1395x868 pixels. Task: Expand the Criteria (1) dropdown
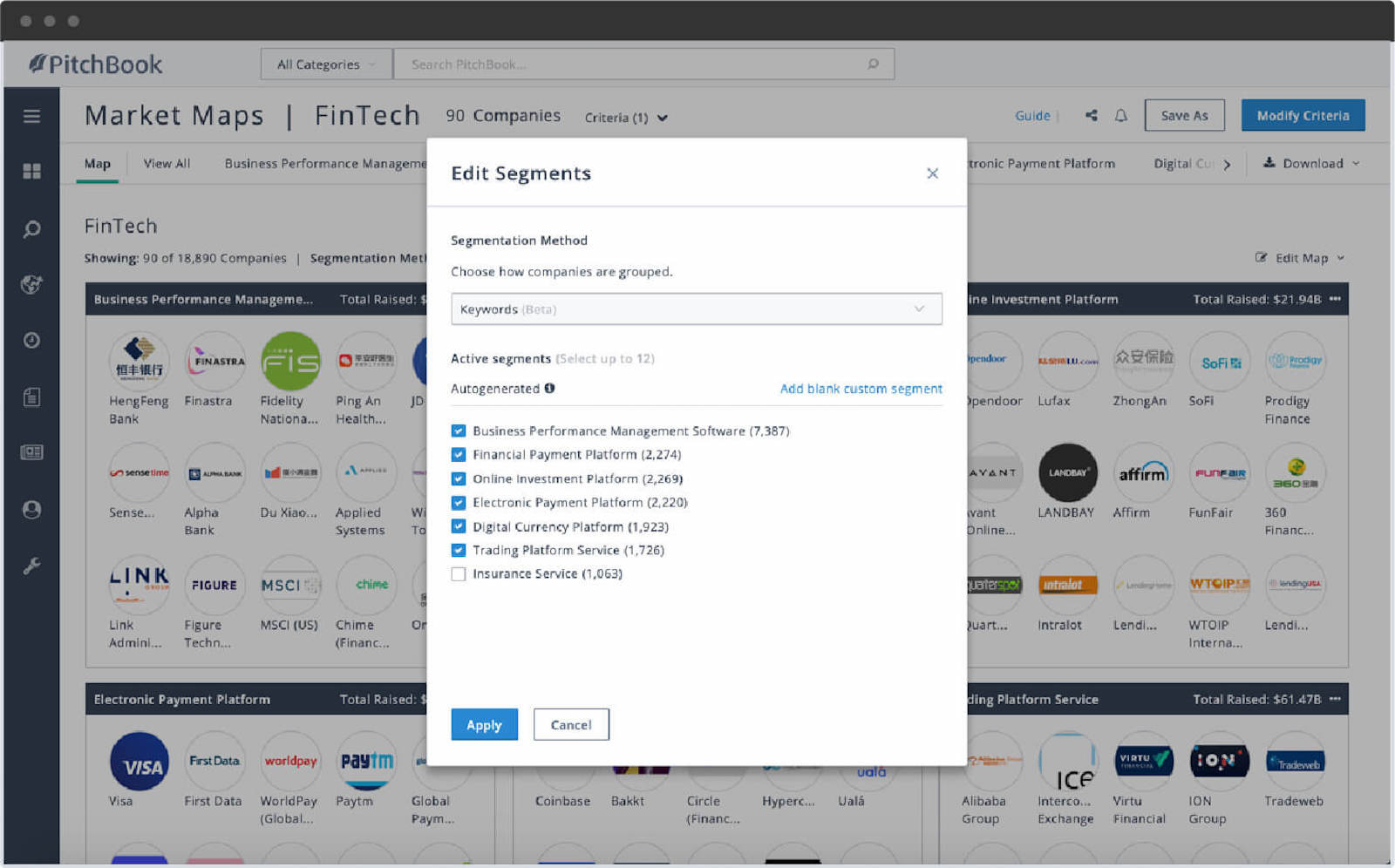[x=626, y=118]
